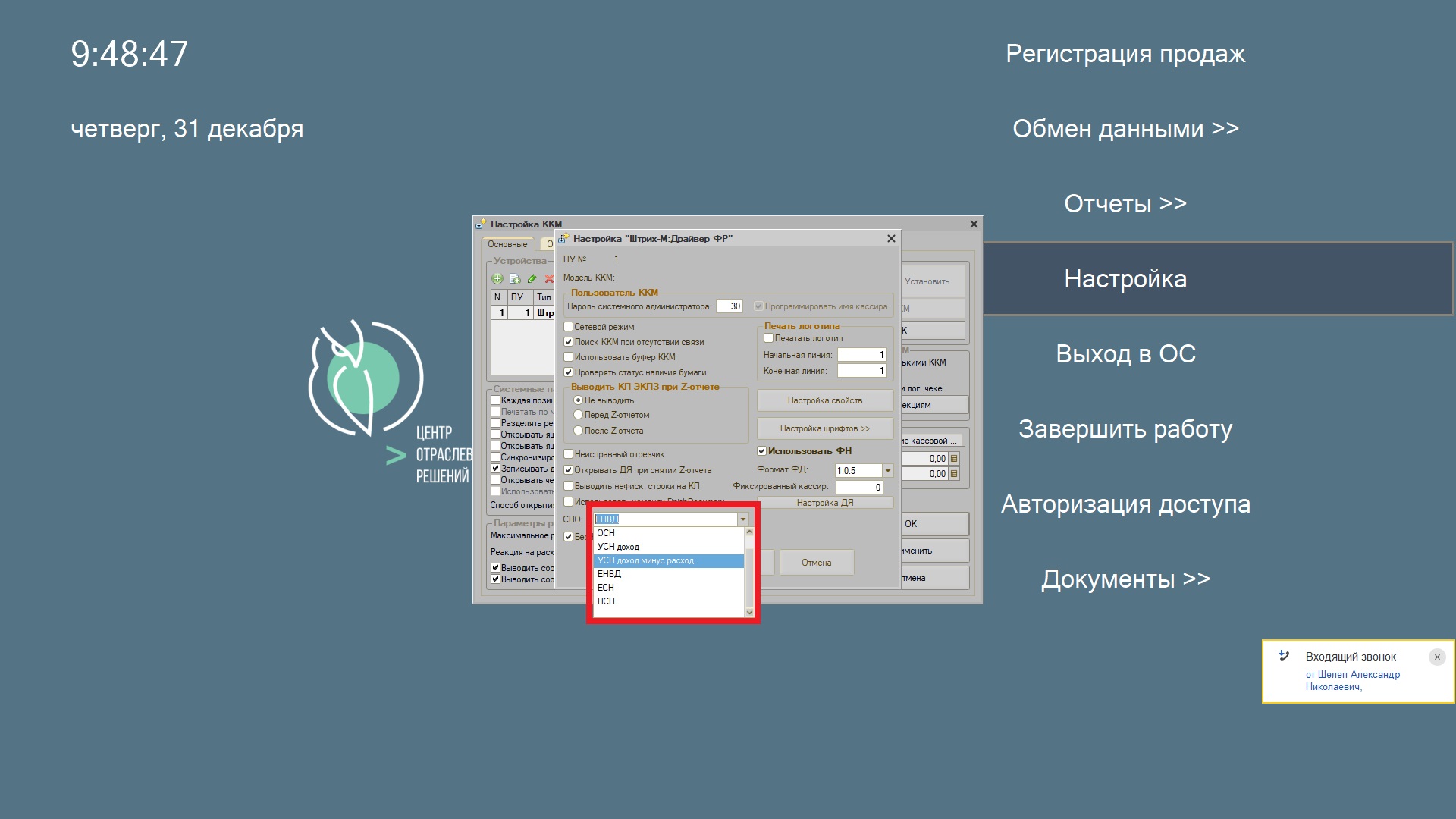Open the Отчеты >> submenu
The image size is (1456, 819).
pyautogui.click(x=1125, y=204)
